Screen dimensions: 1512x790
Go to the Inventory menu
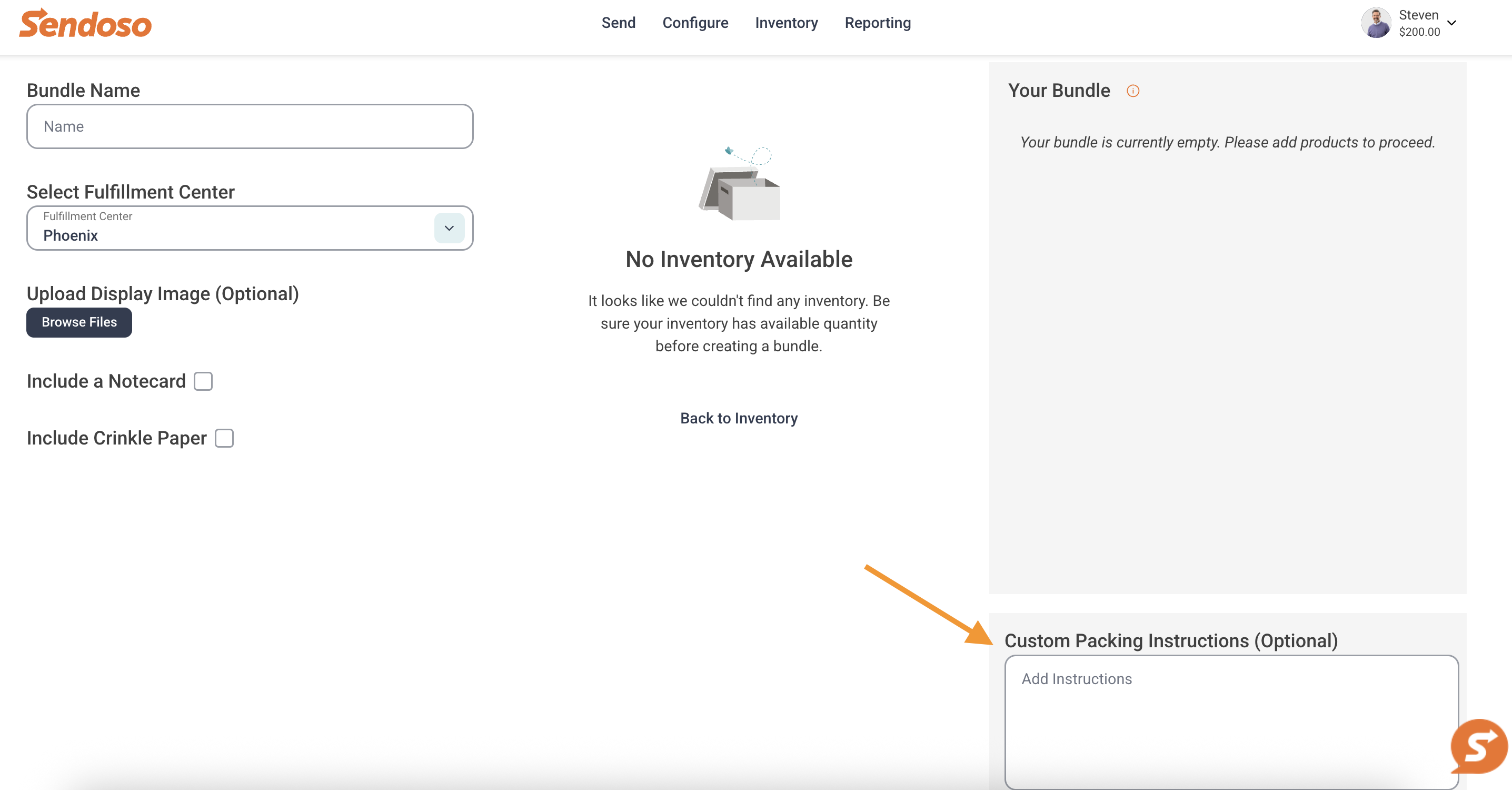786,23
